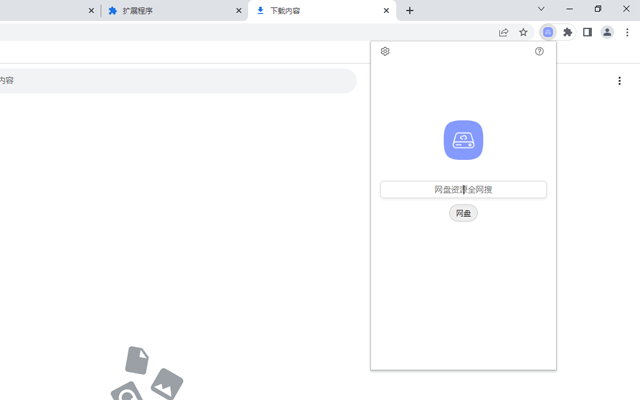Open the popup settings gear icon
640x400 pixels.
[x=385, y=51]
